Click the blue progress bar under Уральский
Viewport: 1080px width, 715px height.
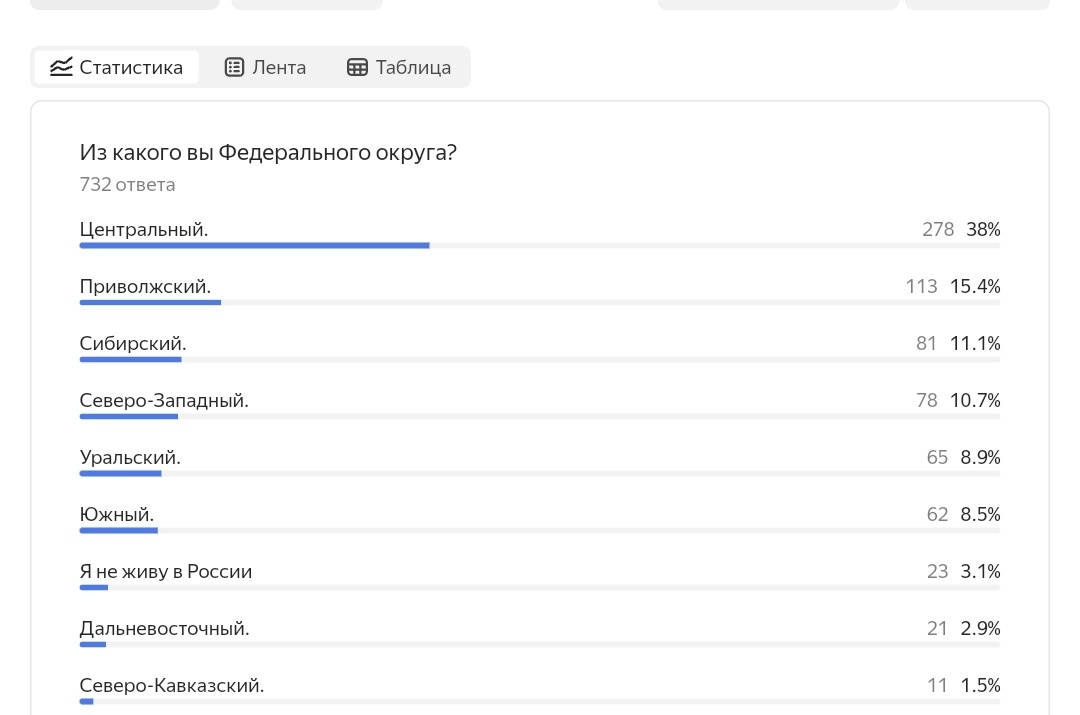point(120,473)
